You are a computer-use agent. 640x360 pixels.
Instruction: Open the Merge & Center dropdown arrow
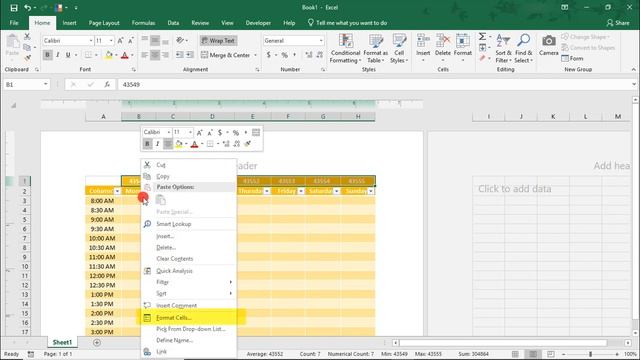point(256,55)
